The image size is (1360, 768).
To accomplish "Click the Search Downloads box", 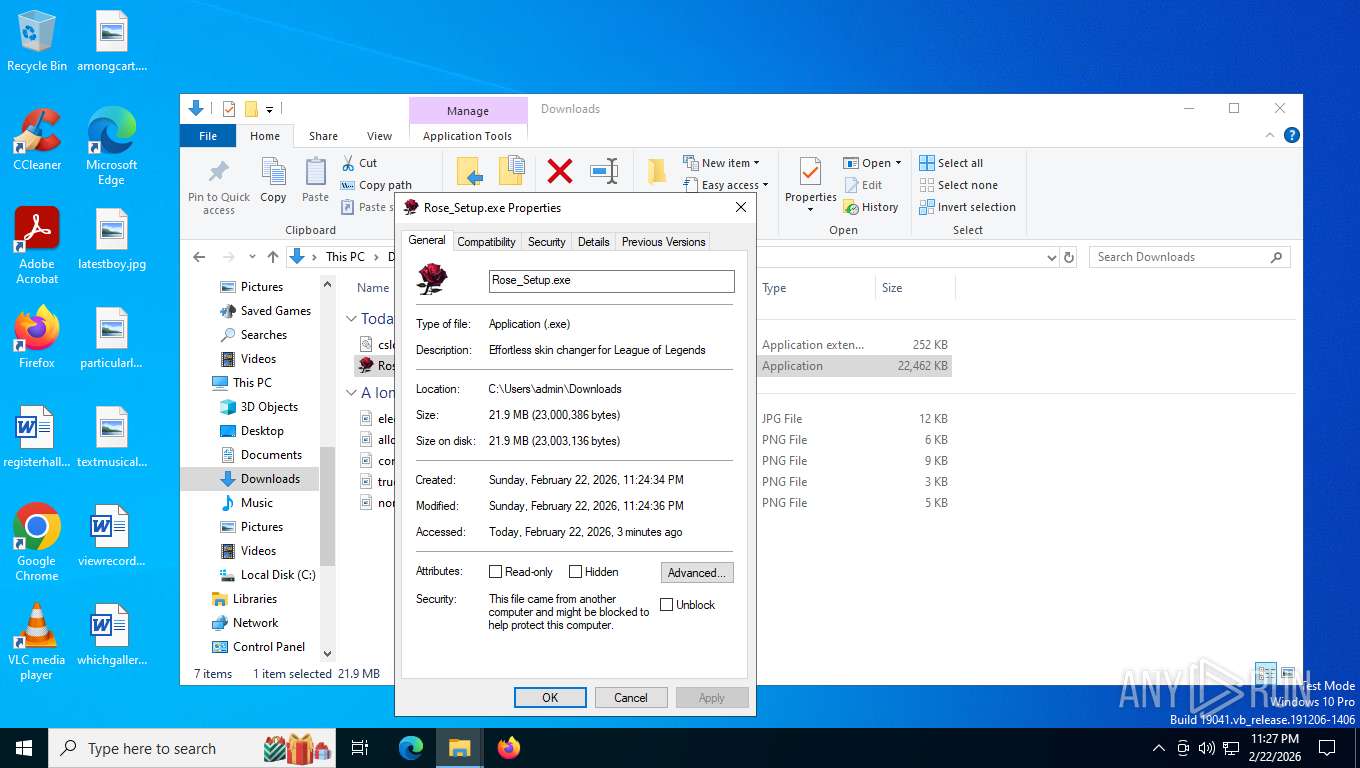I will click(x=1189, y=257).
